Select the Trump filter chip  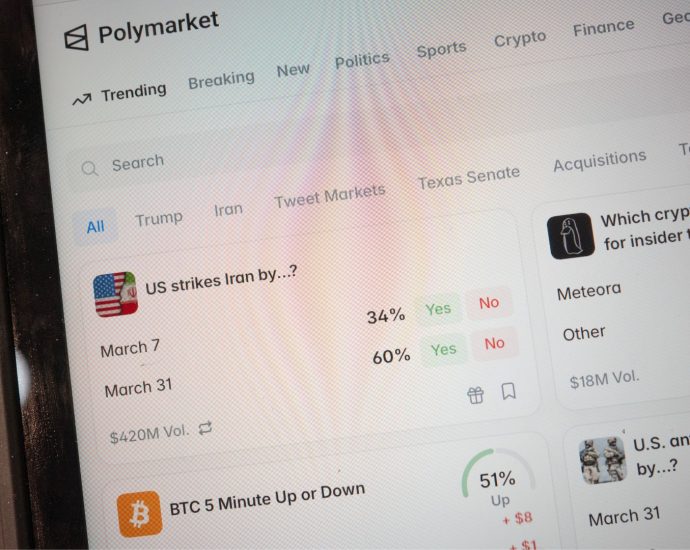pos(159,219)
